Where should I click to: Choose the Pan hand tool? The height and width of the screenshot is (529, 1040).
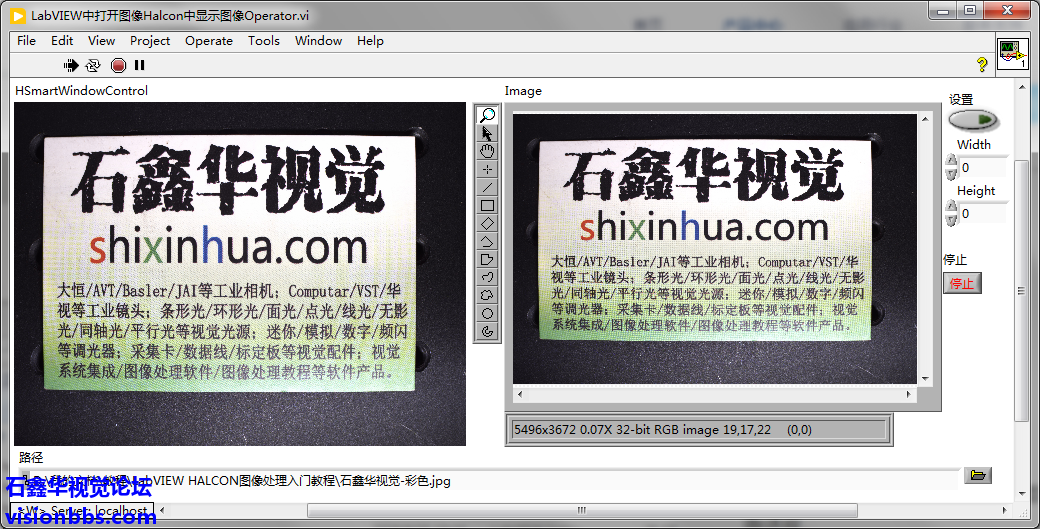coord(487,151)
